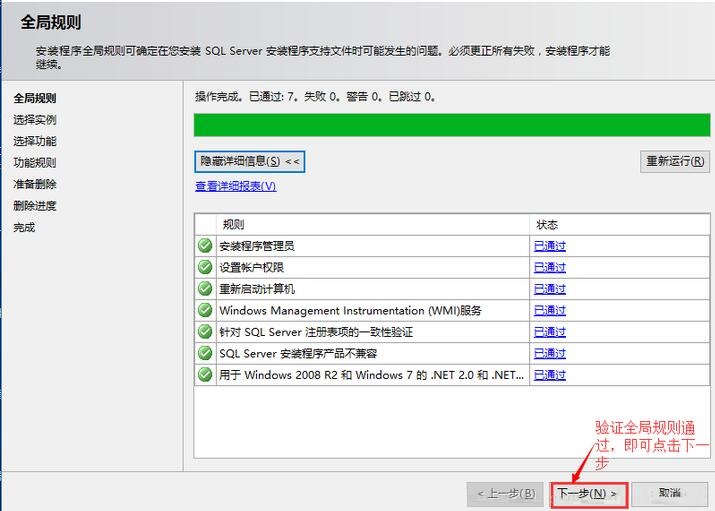
Task: Click green check icon for 设置帐户权限
Action: [x=205, y=267]
